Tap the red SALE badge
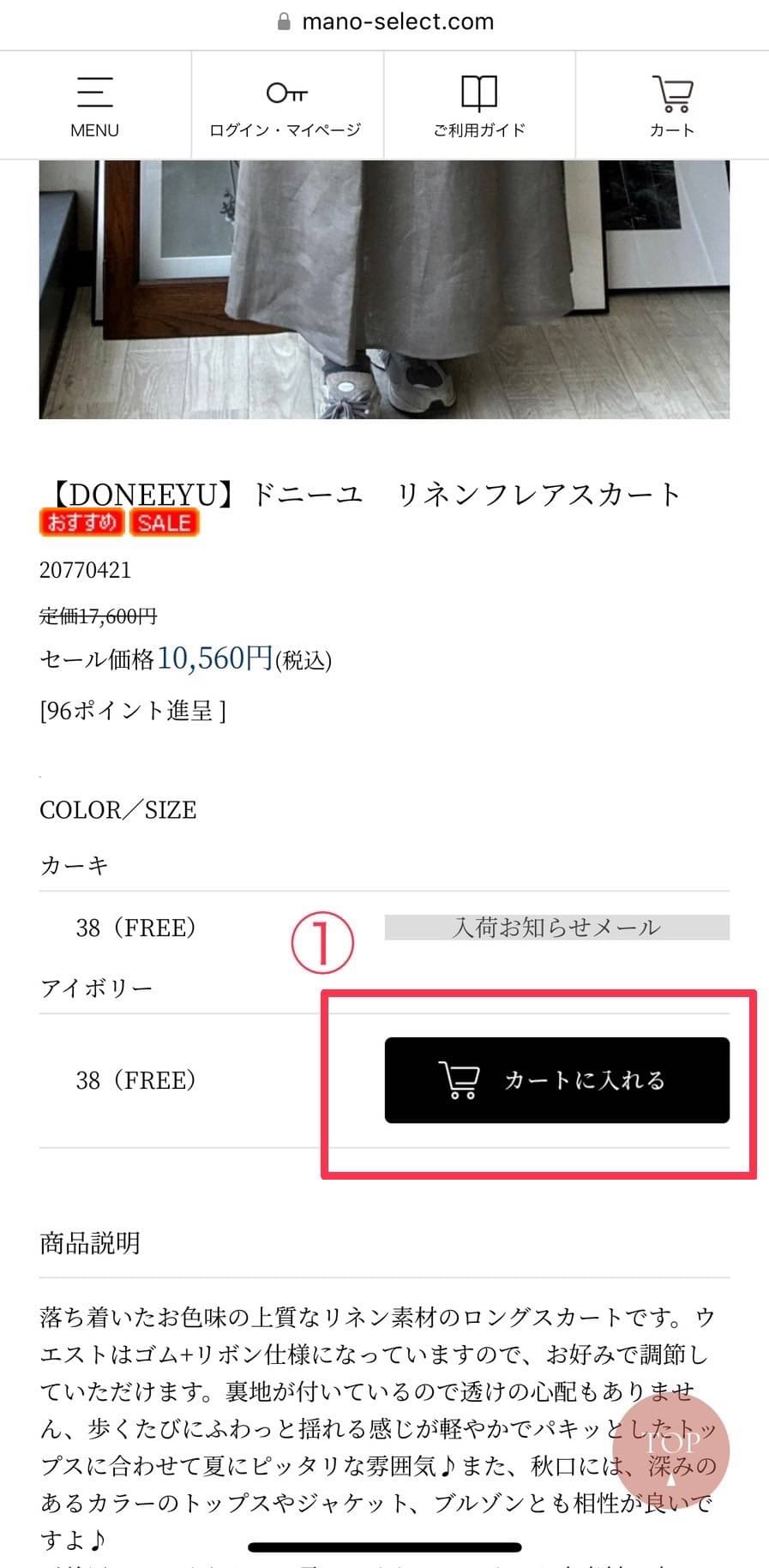This screenshot has width=769, height=1568. coord(164,522)
